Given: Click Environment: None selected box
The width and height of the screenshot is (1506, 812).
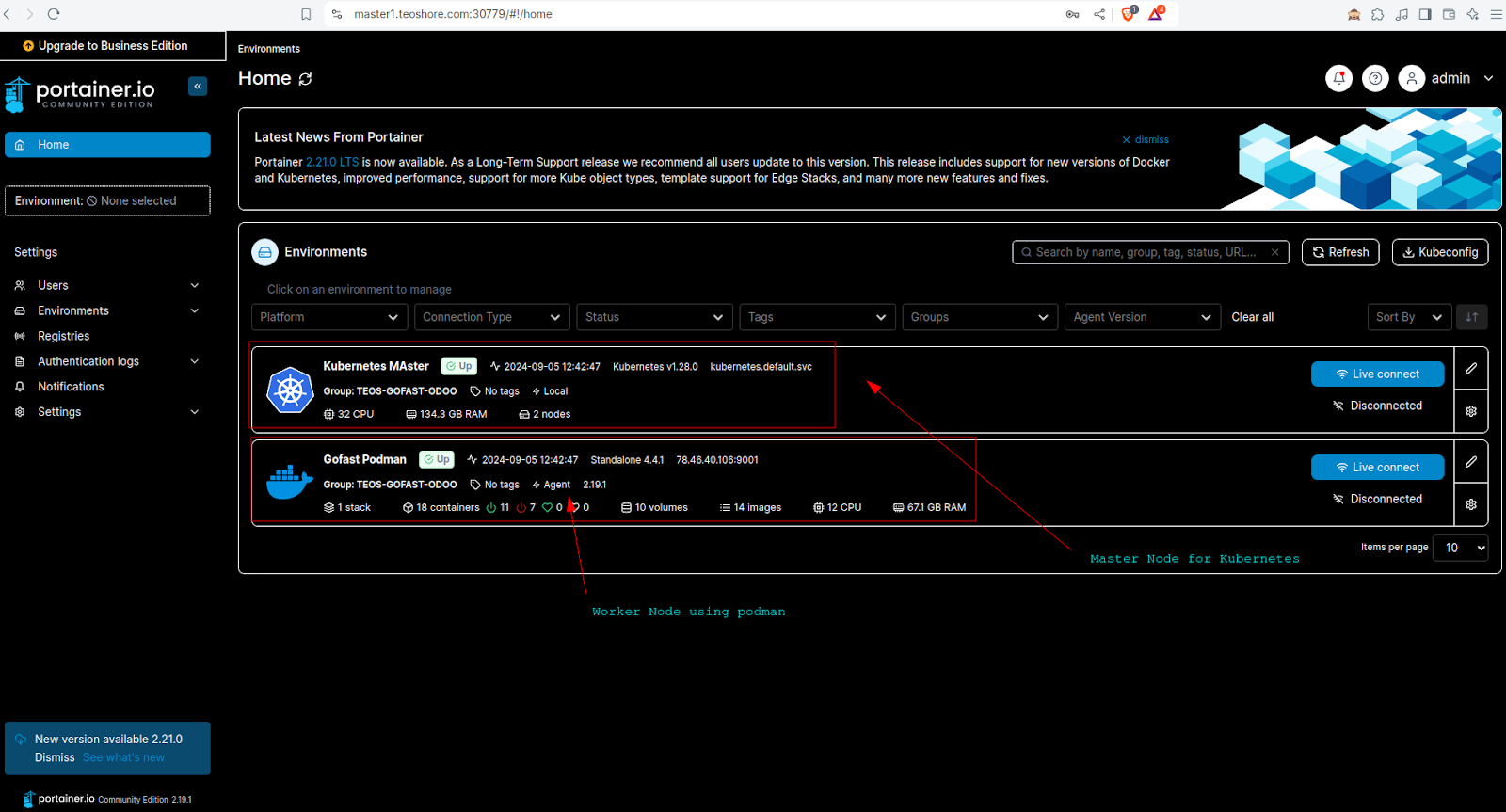Looking at the screenshot, I should pos(107,200).
